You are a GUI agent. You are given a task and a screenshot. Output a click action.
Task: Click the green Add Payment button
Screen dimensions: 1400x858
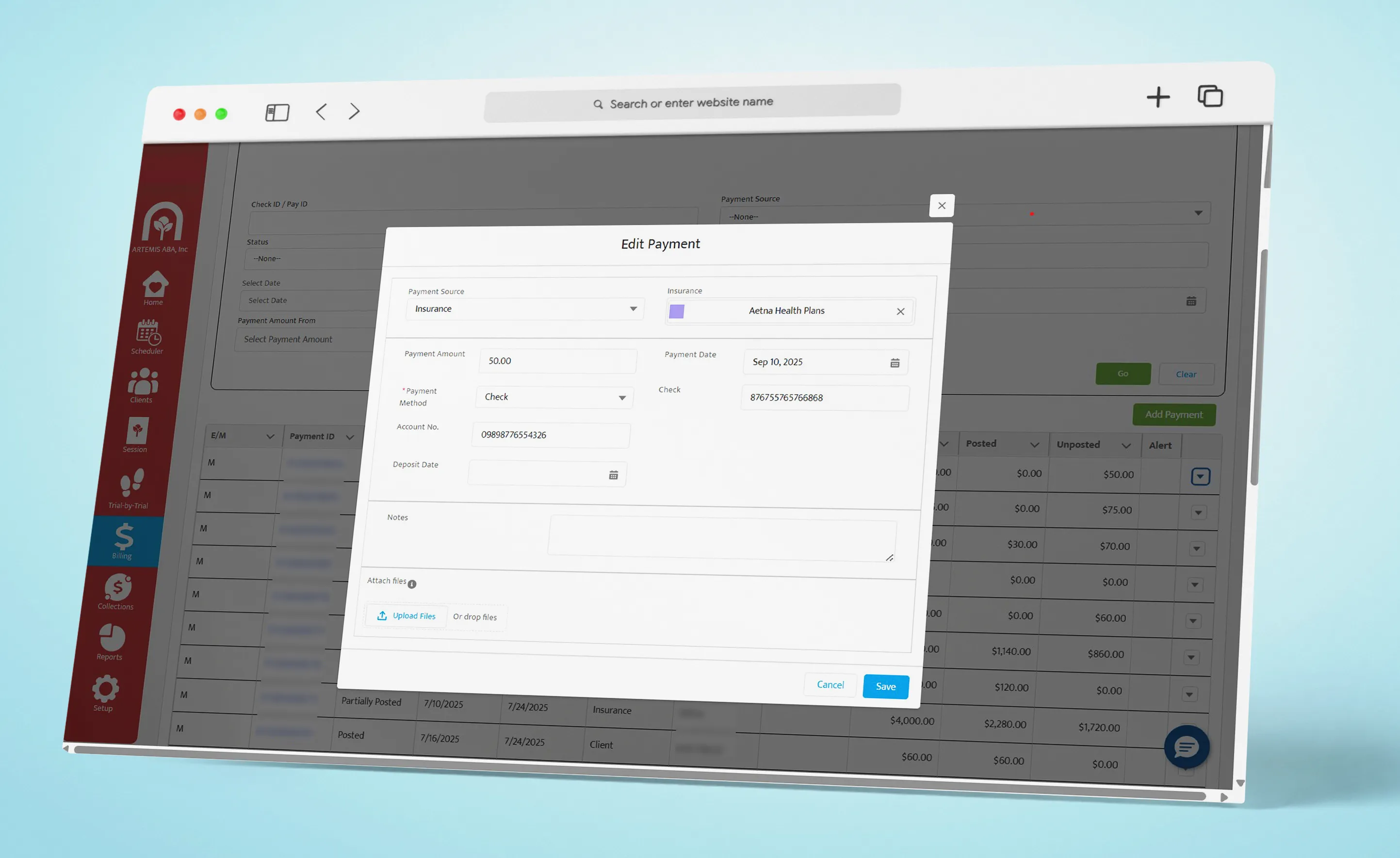(1174, 415)
